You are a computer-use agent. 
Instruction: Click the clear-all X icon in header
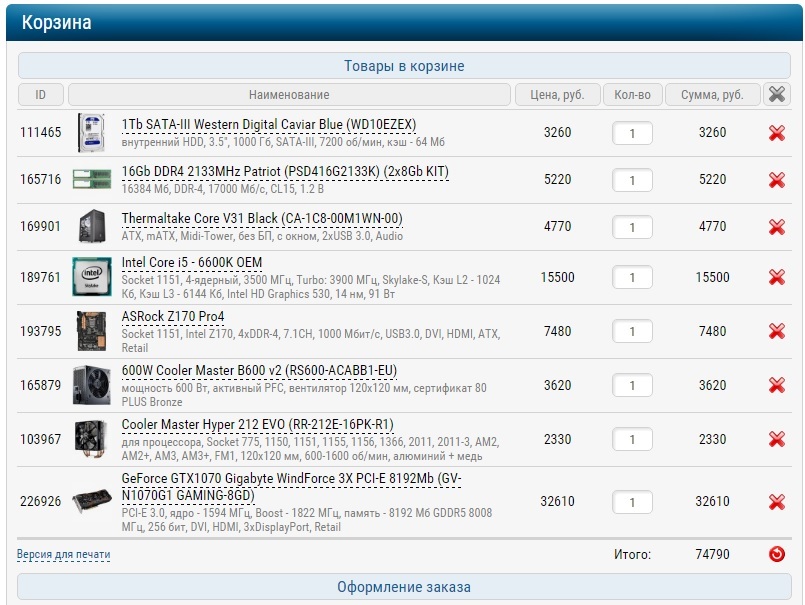pyautogui.click(x=776, y=95)
